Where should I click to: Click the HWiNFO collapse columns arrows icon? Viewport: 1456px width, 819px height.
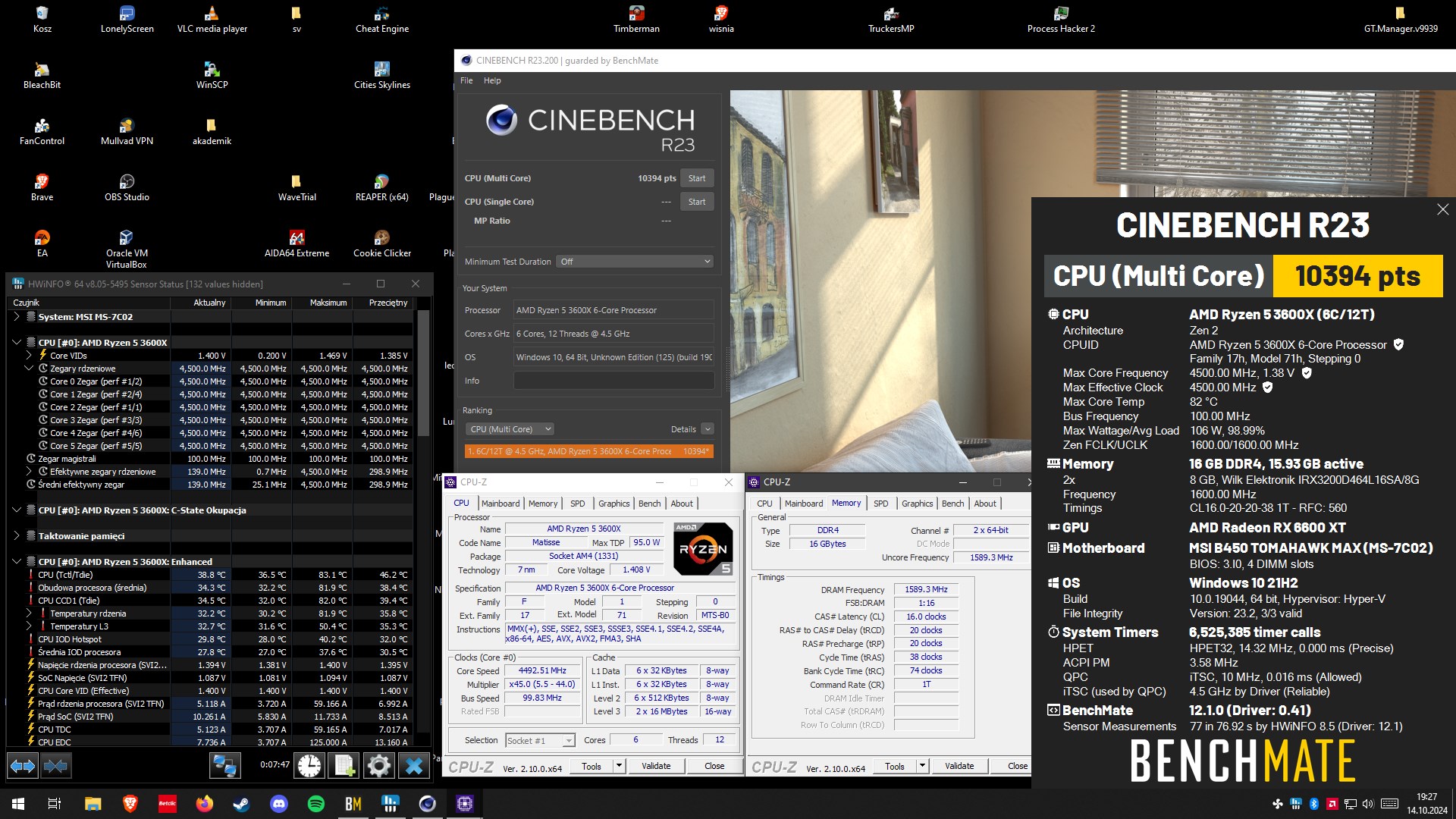[x=55, y=766]
